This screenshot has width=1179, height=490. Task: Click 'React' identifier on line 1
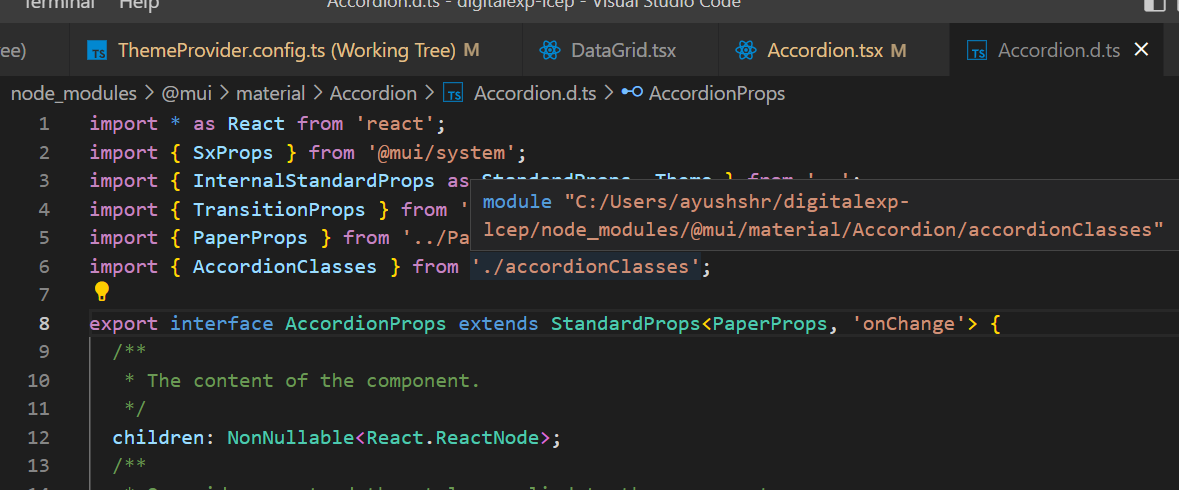pos(256,124)
